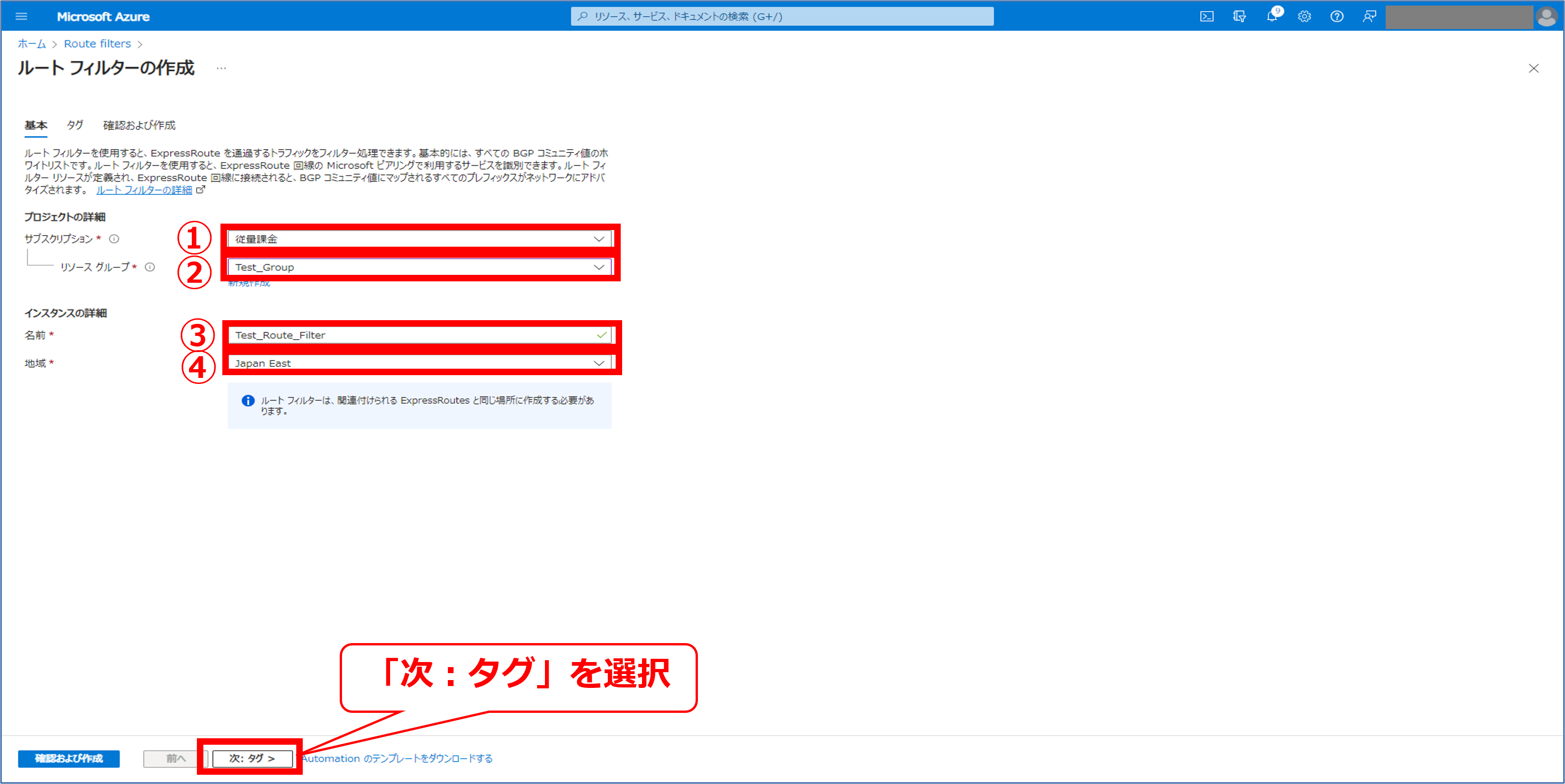Open Cloud Shell from the top bar

click(1206, 16)
